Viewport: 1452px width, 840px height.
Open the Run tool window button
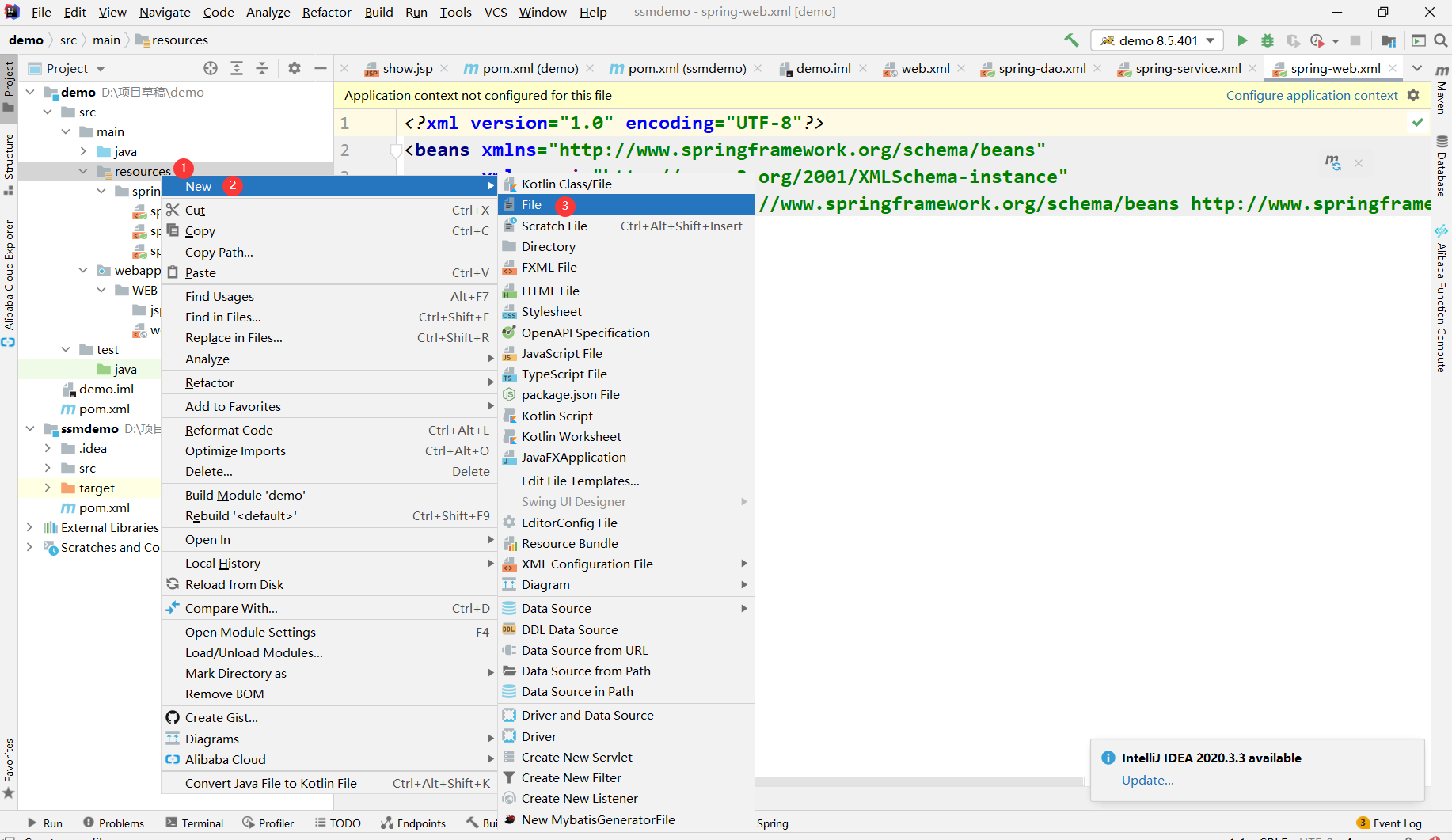tap(45, 823)
